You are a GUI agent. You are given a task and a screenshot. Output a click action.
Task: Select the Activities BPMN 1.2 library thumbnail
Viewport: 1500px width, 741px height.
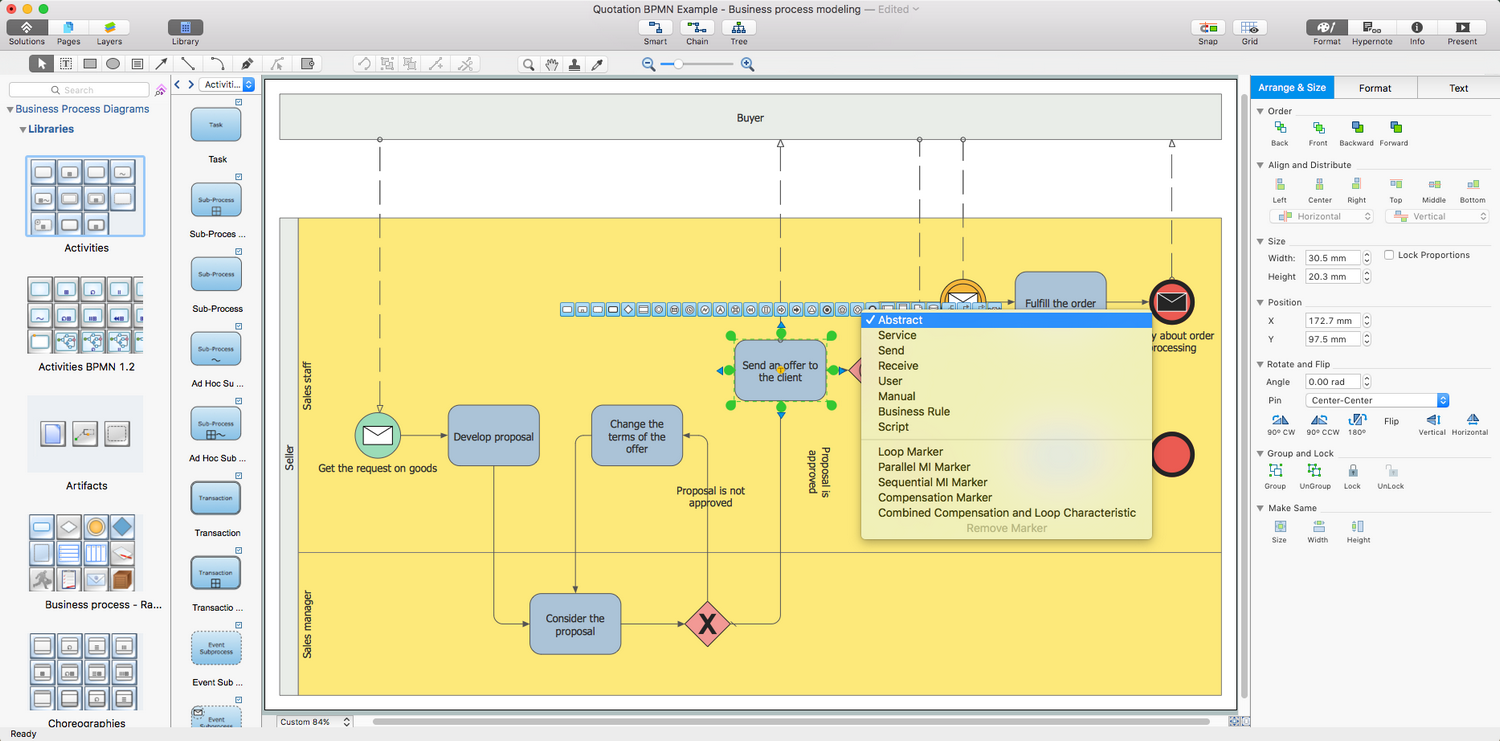86,315
